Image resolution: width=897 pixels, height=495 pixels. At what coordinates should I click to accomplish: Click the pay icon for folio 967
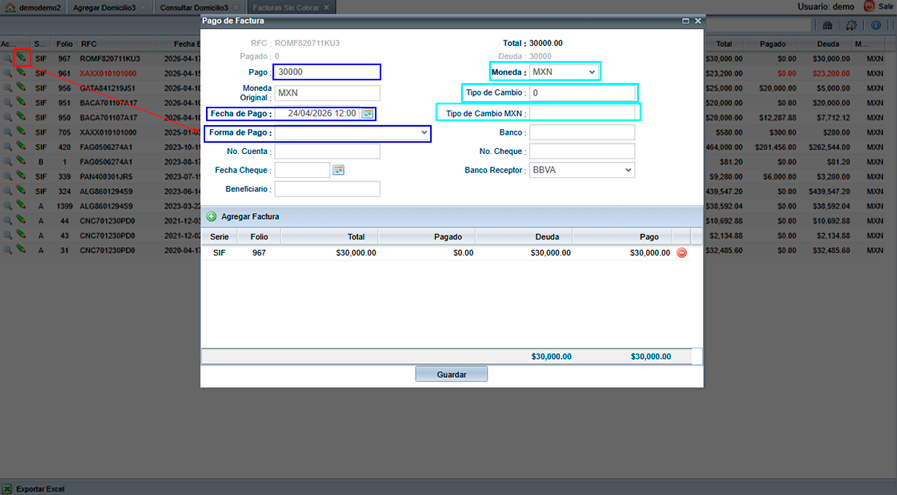coord(21,59)
